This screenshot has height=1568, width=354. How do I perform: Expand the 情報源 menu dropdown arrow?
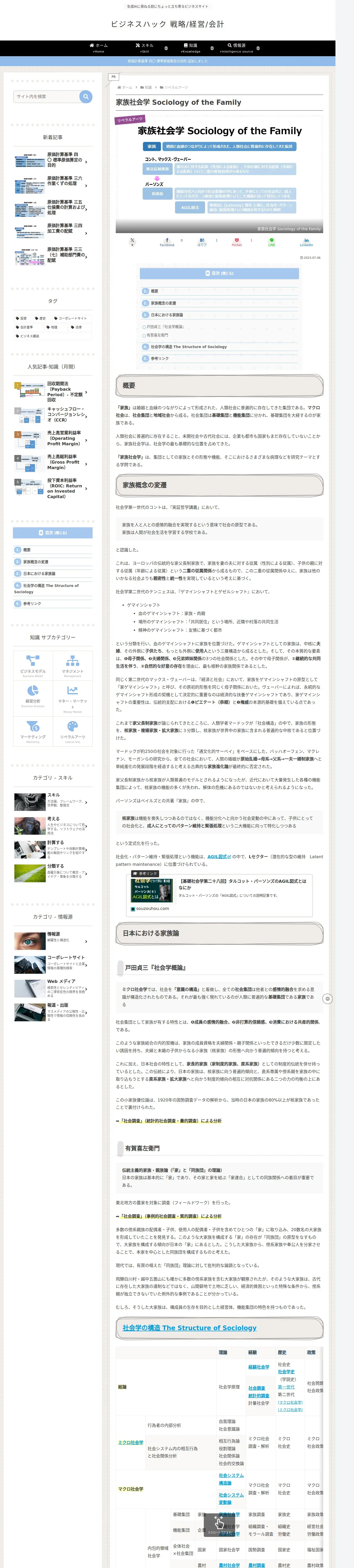pyautogui.click(x=258, y=48)
